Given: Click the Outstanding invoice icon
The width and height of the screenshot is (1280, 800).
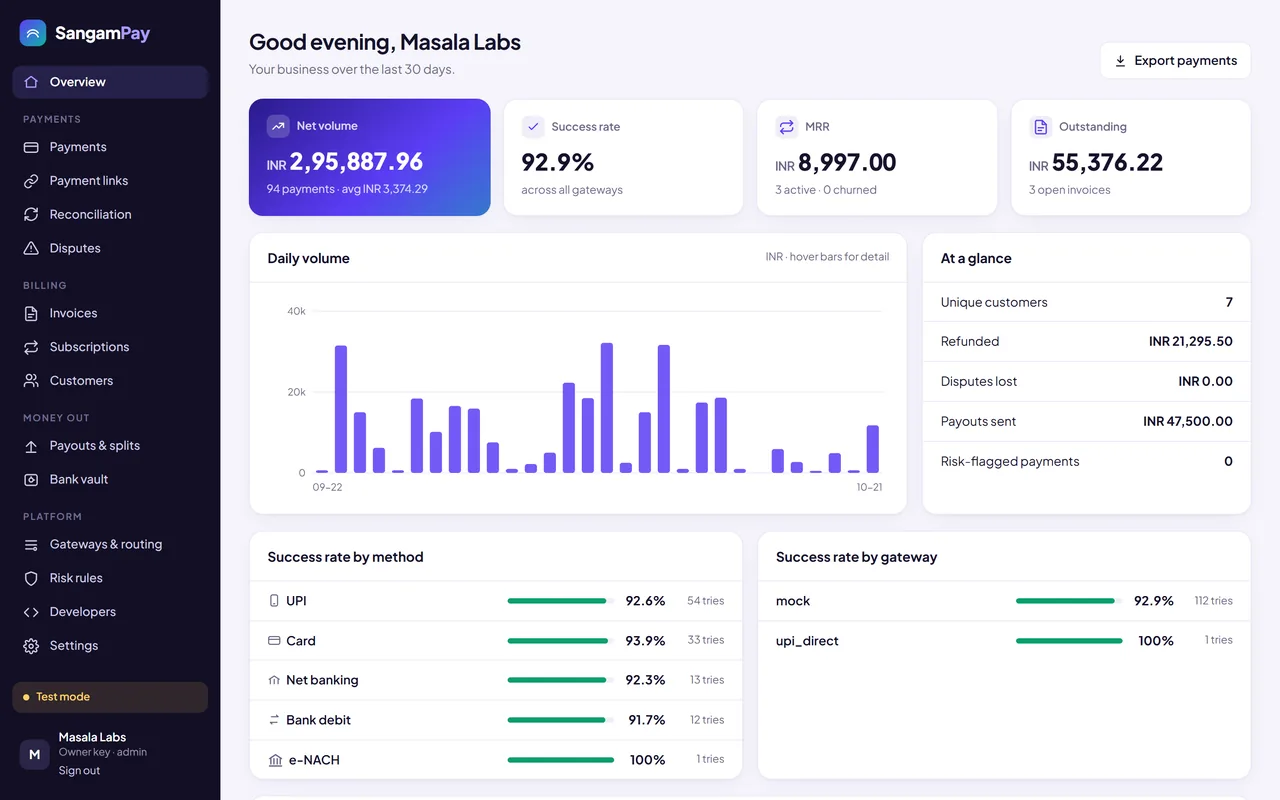Looking at the screenshot, I should pyautogui.click(x=1041, y=127).
